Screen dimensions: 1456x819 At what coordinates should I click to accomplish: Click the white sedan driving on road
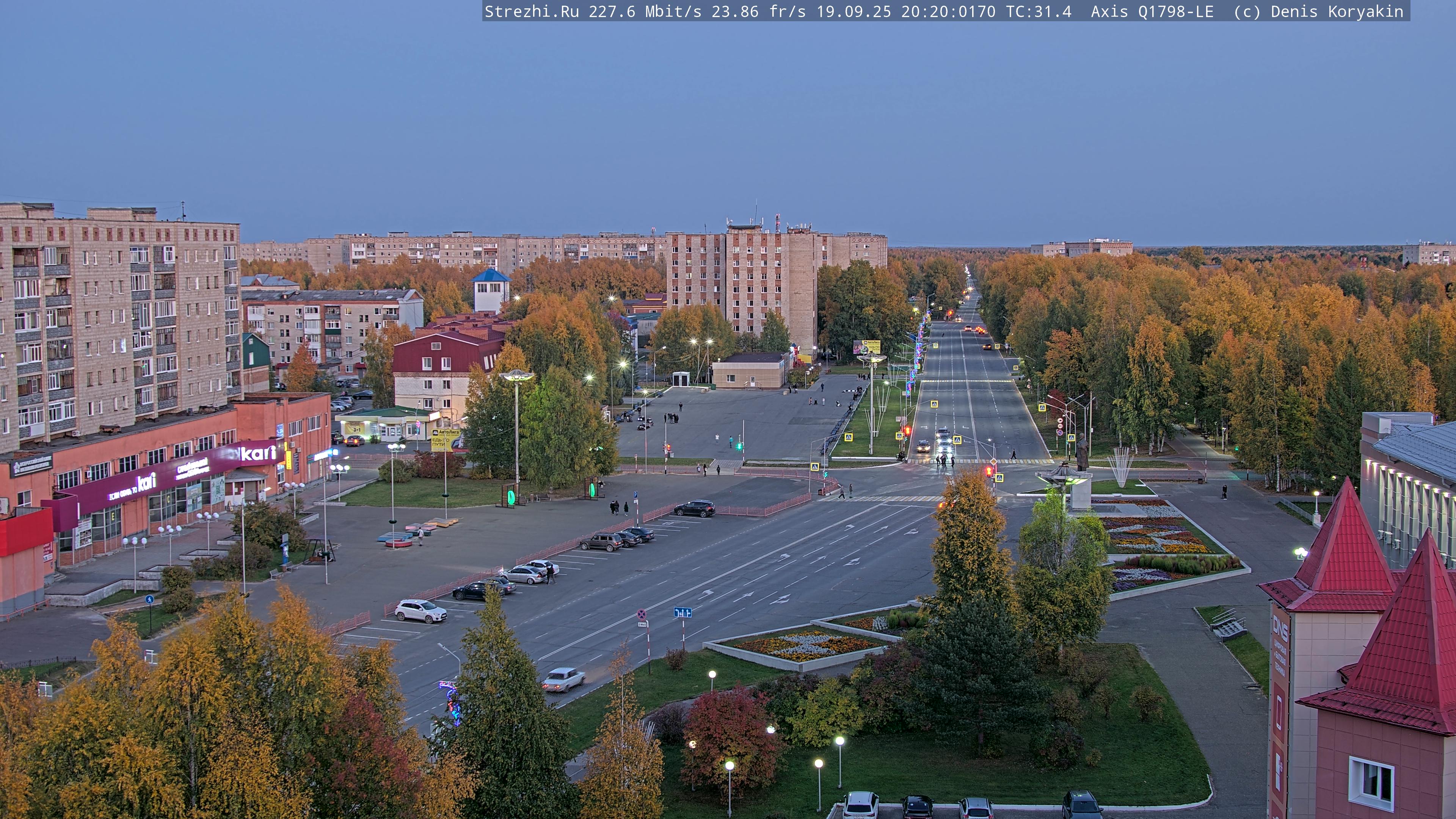[x=563, y=679]
